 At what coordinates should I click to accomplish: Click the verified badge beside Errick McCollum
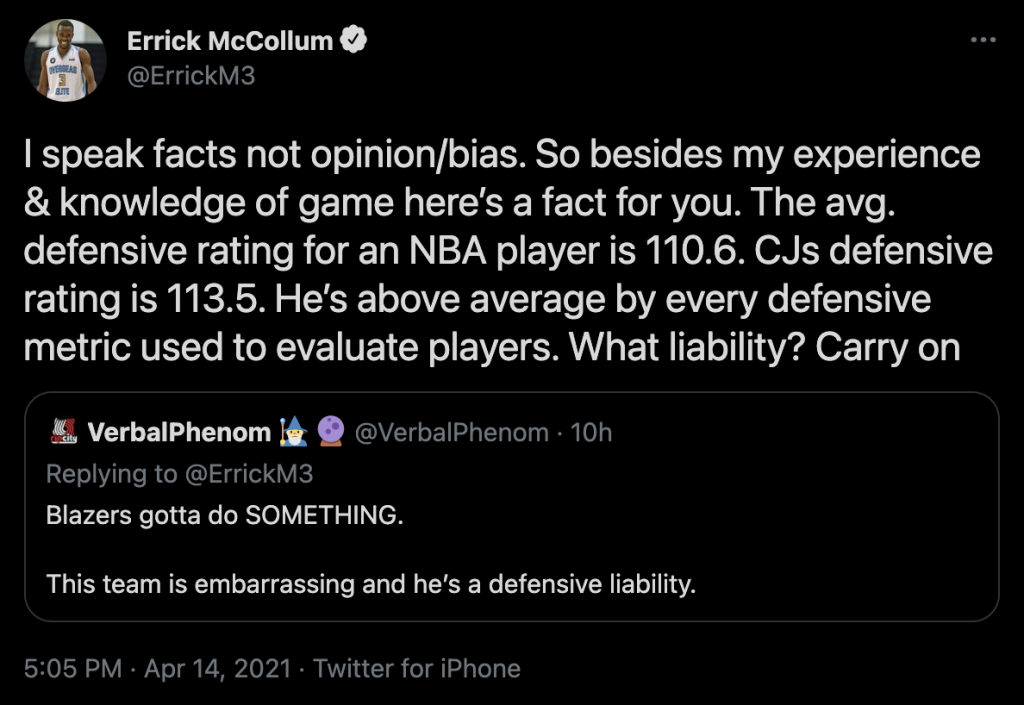tap(355, 41)
